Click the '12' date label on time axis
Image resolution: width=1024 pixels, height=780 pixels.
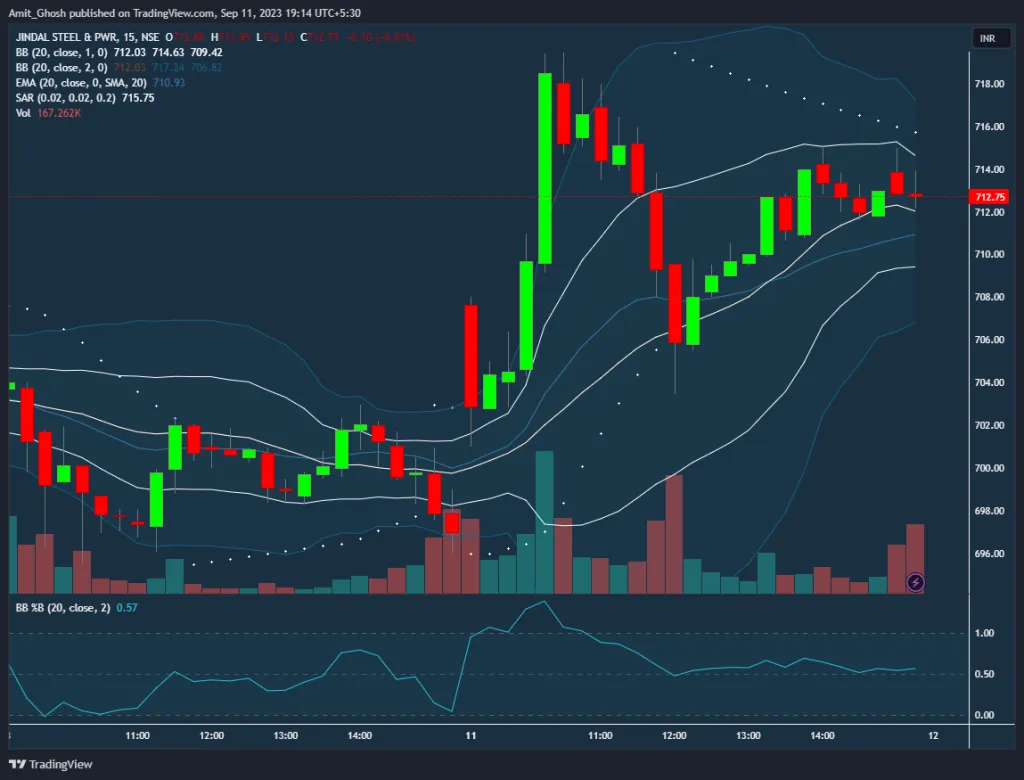932,735
